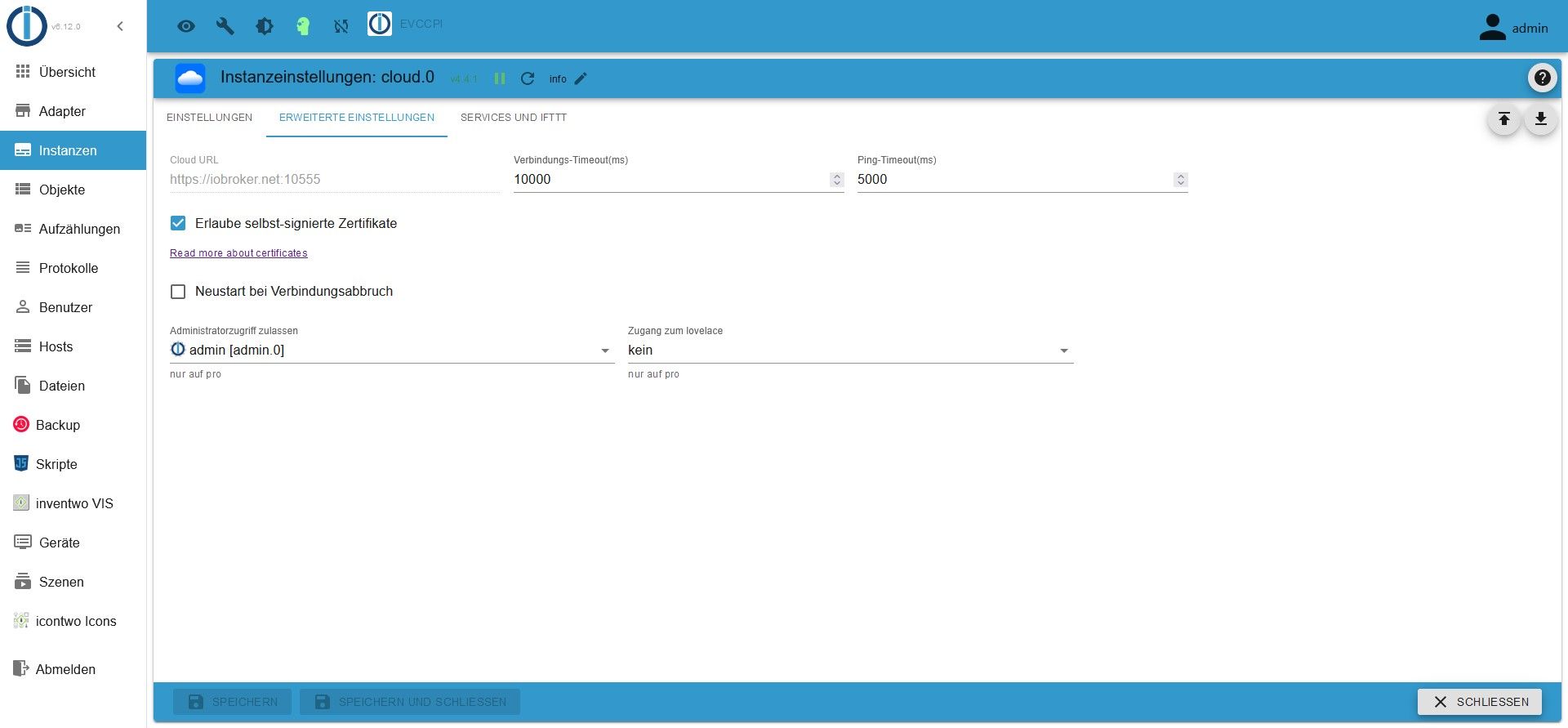The width and height of the screenshot is (1568, 728).
Task: Adjust Ping-Timeout with its spinner arrows
Action: point(1180,180)
